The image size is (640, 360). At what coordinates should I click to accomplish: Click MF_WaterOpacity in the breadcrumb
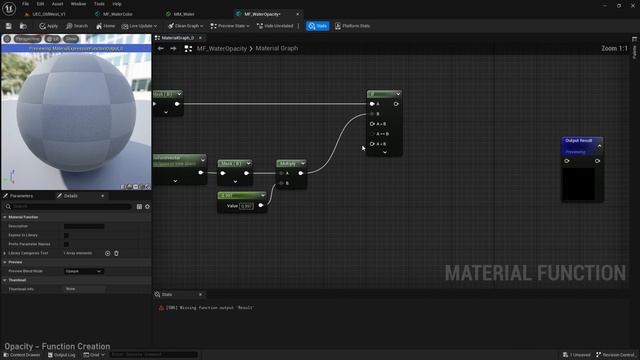222,49
